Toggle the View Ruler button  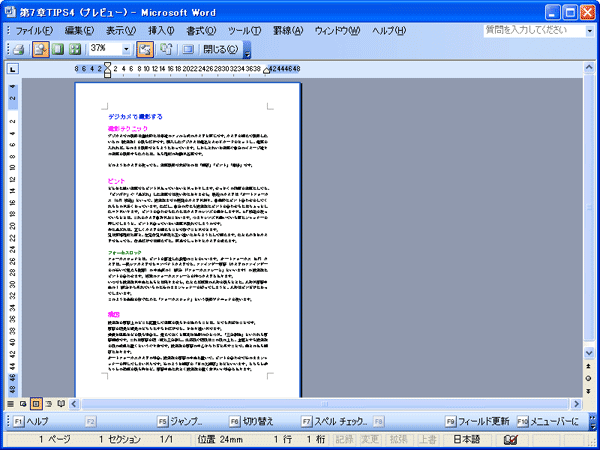(x=145, y=49)
